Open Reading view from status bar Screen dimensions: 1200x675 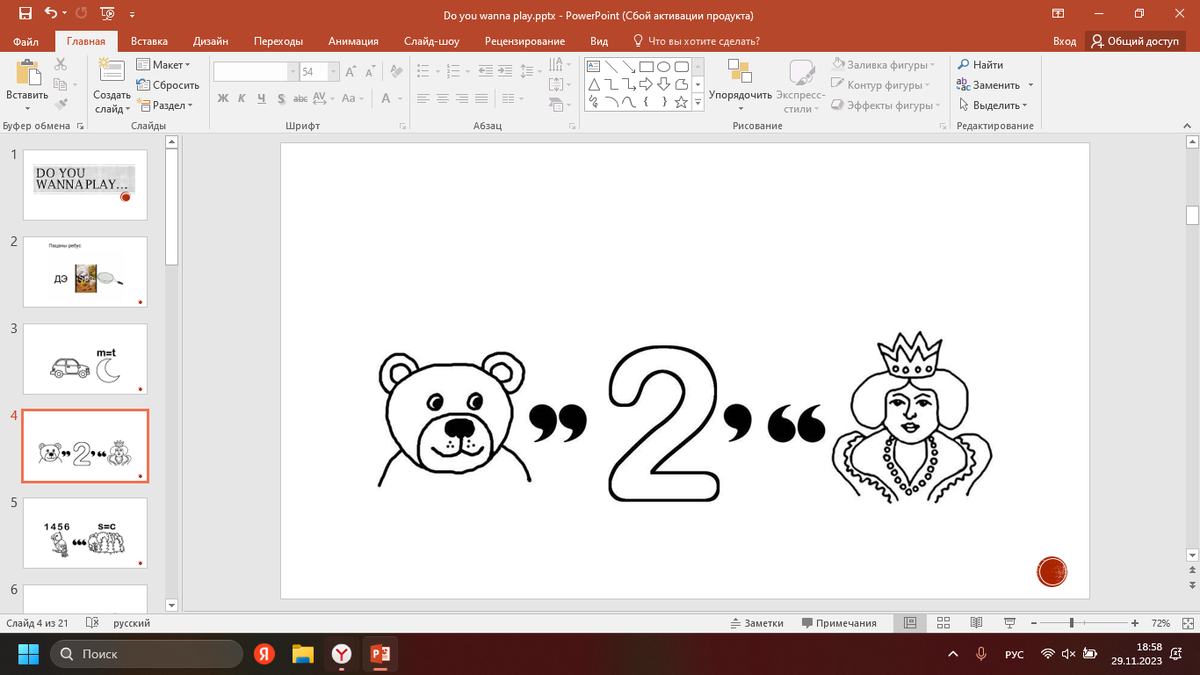pyautogui.click(x=976, y=622)
